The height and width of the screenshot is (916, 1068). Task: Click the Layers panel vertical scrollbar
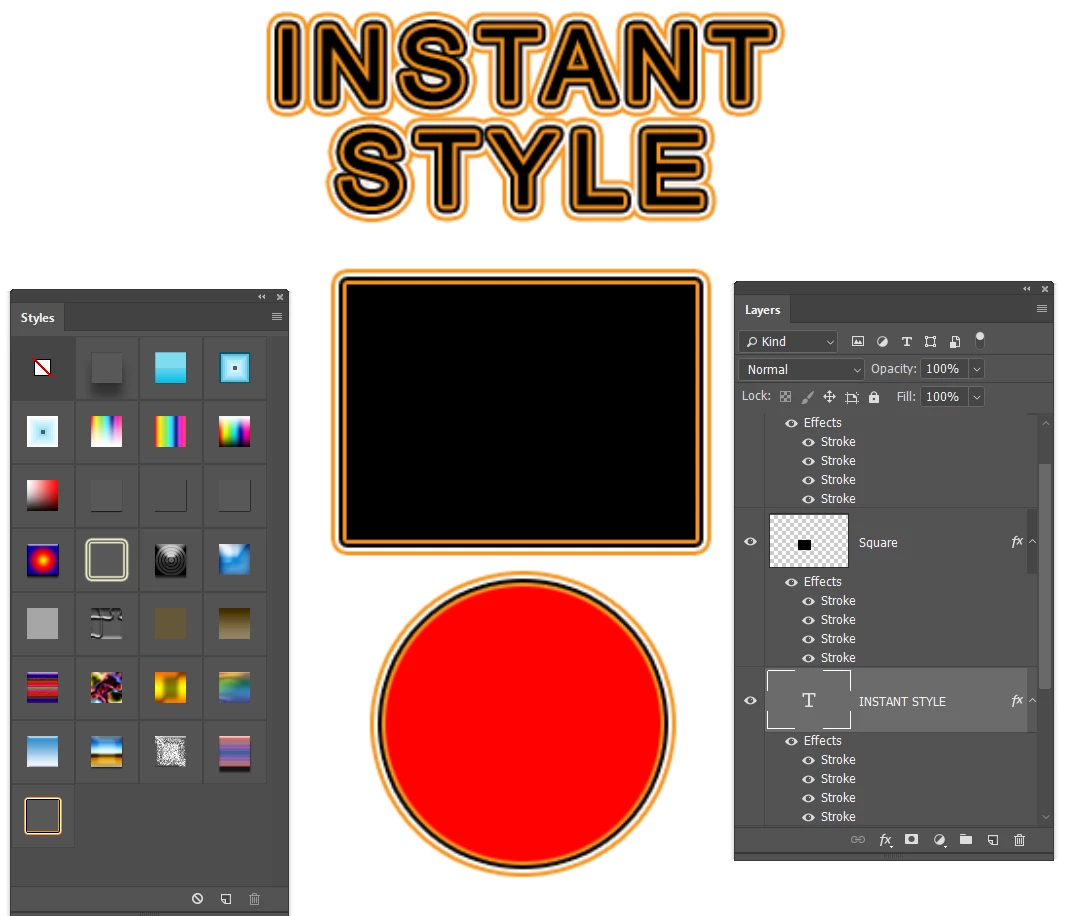(x=1045, y=576)
